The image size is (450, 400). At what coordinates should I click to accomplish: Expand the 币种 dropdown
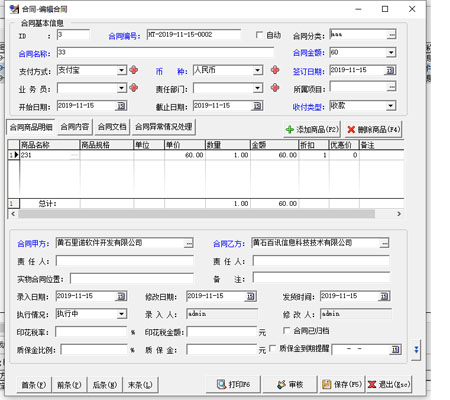point(257,70)
